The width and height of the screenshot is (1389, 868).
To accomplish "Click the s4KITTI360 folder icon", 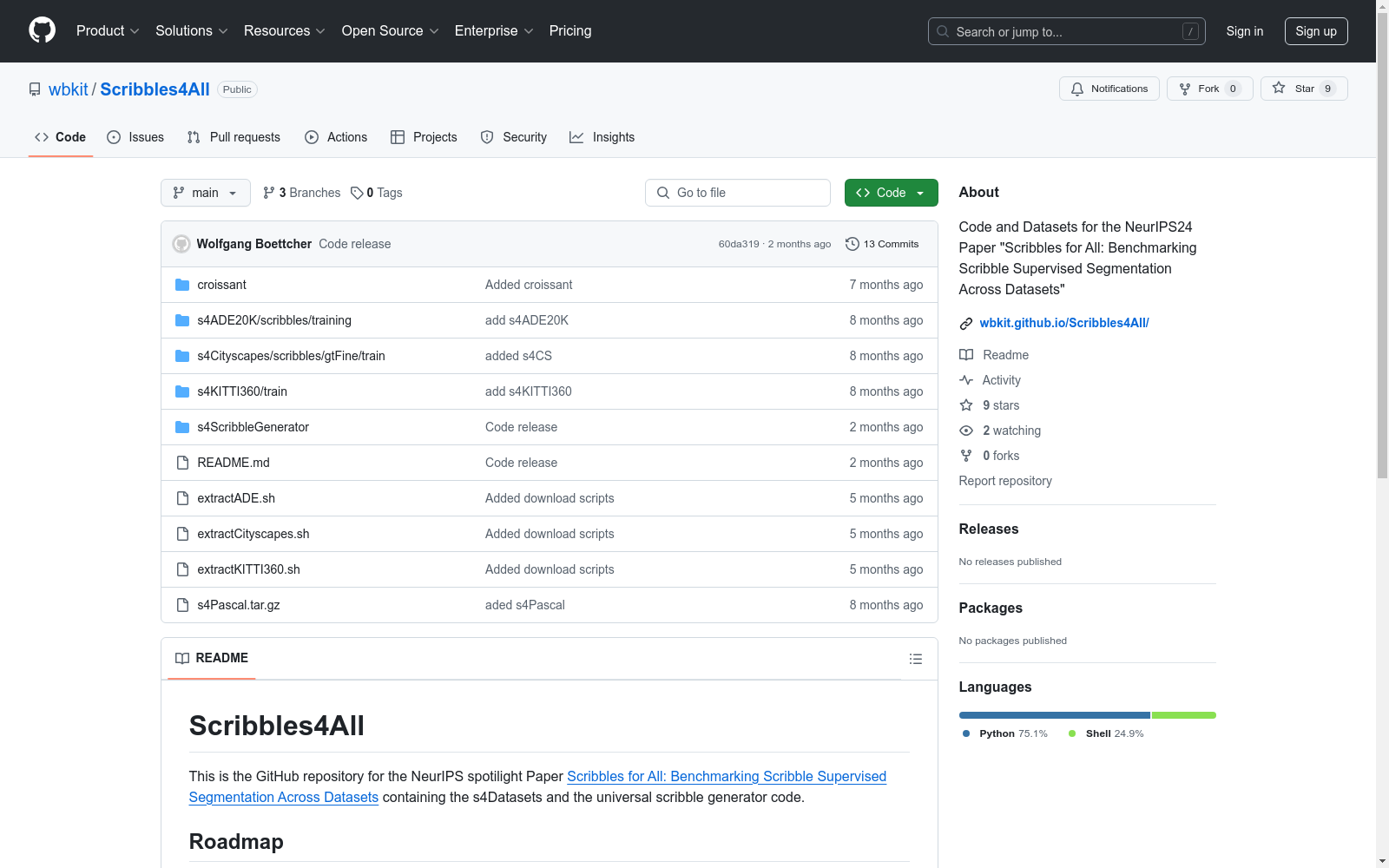I will [x=182, y=391].
